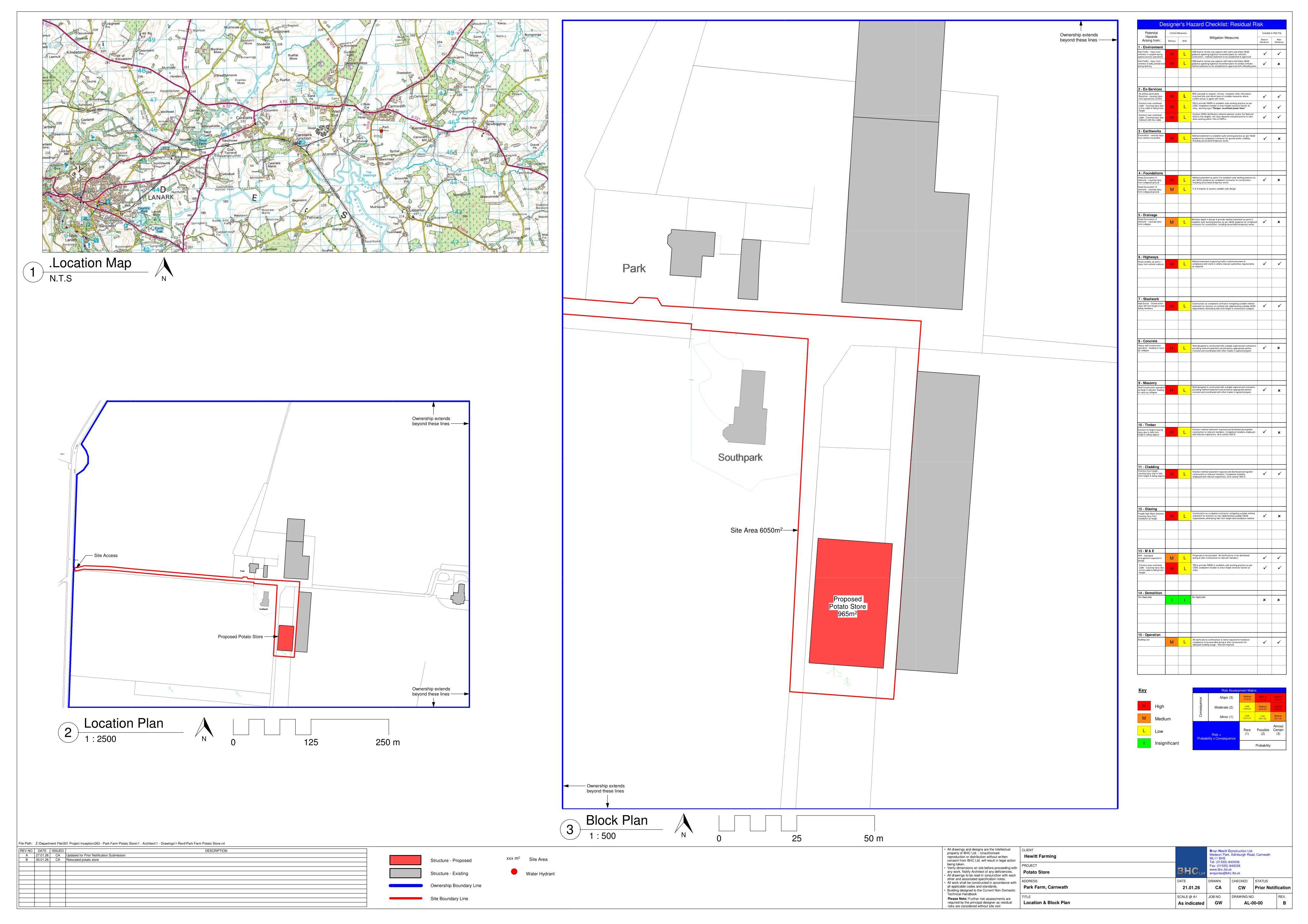Click the Location Plan view title
The image size is (1308, 924).
[124, 723]
